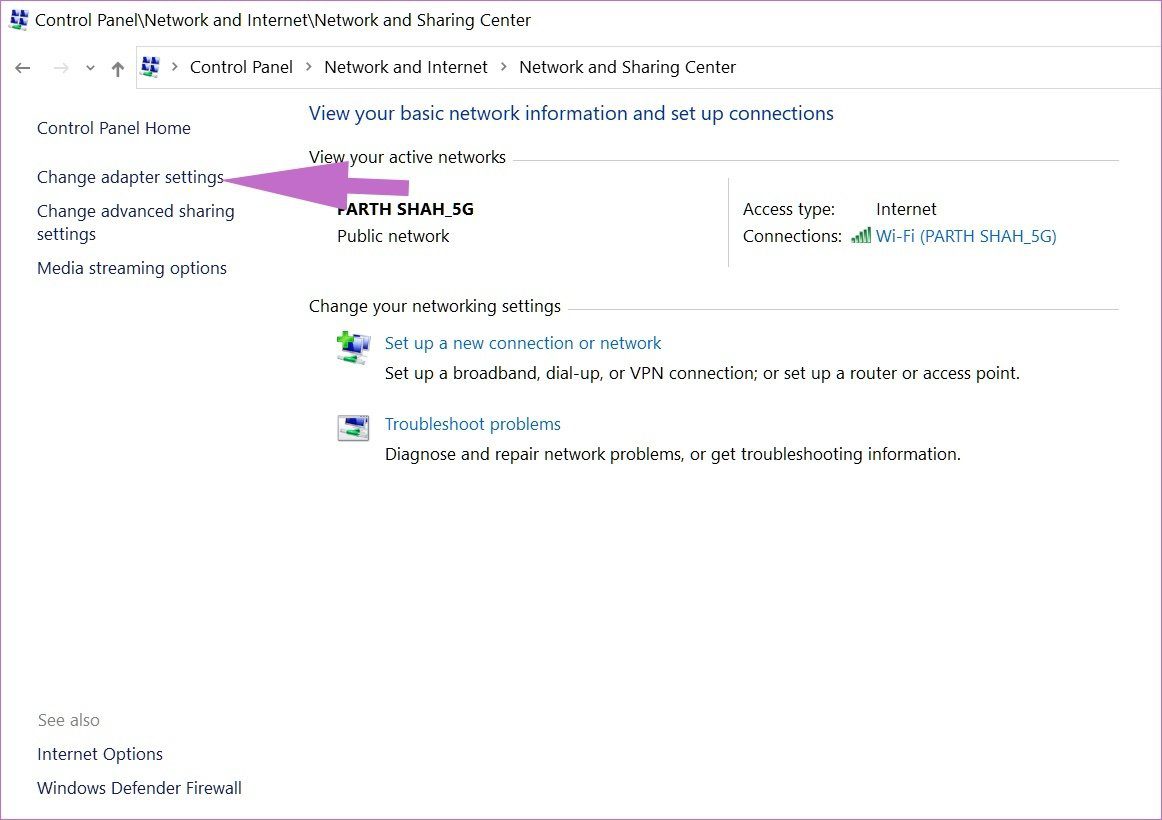The width and height of the screenshot is (1162, 820).
Task: Open the Wi-Fi (PARTH SHAH_5G) connection link
Action: coord(966,236)
